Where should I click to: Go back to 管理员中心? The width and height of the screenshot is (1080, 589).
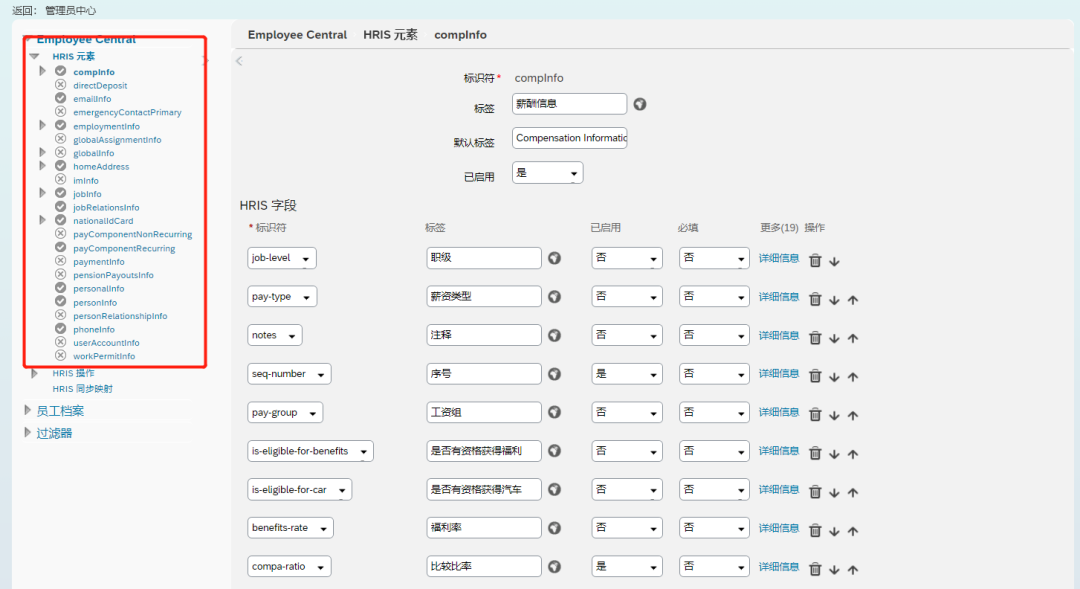pyautogui.click(x=70, y=10)
